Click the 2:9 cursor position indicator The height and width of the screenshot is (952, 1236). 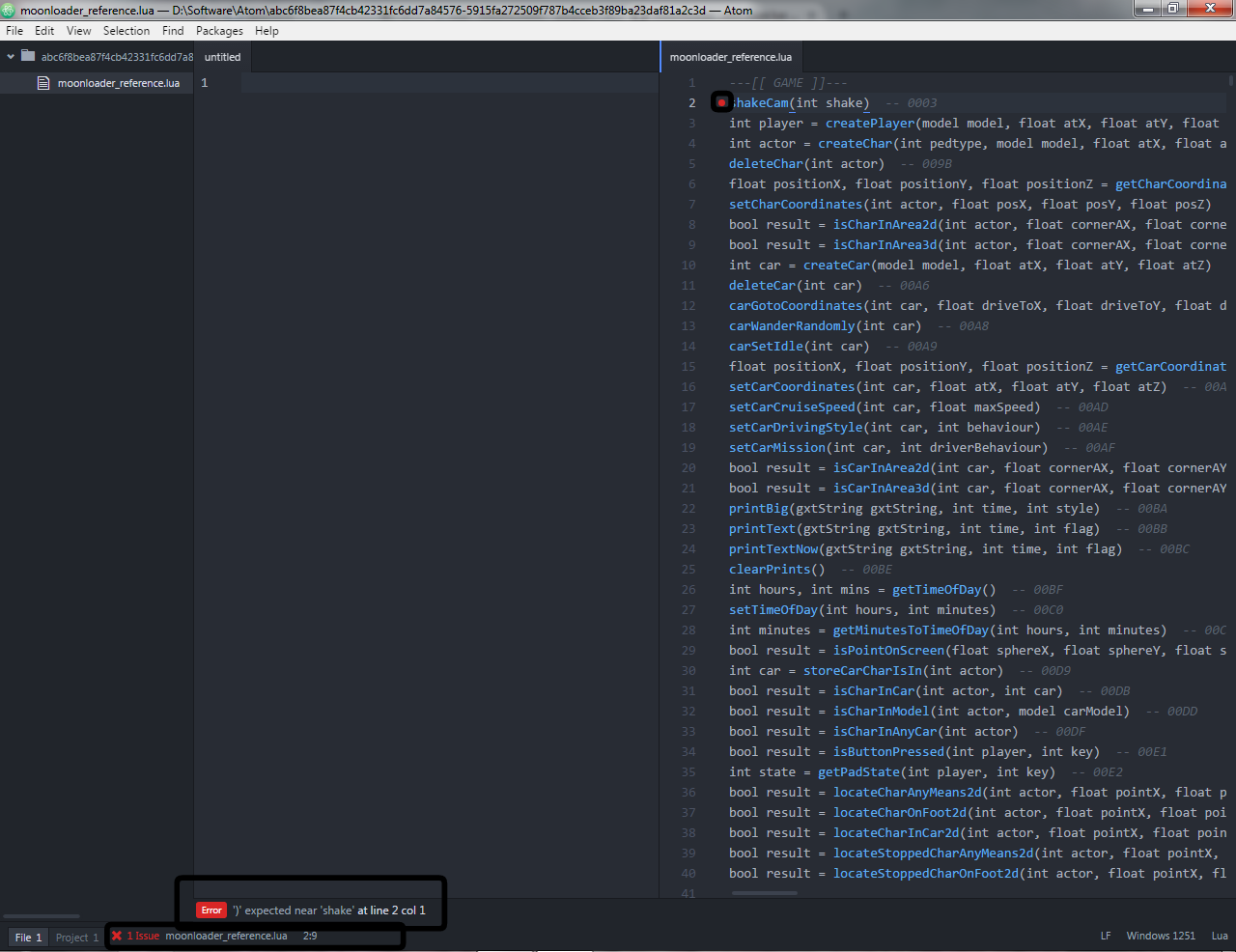[310, 936]
